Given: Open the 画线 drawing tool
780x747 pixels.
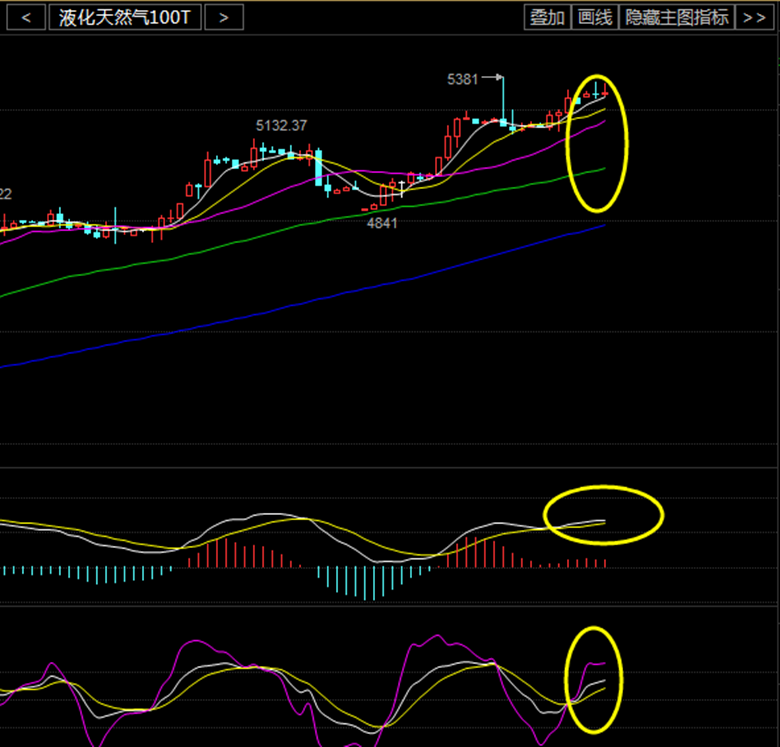Looking at the screenshot, I should click(594, 17).
